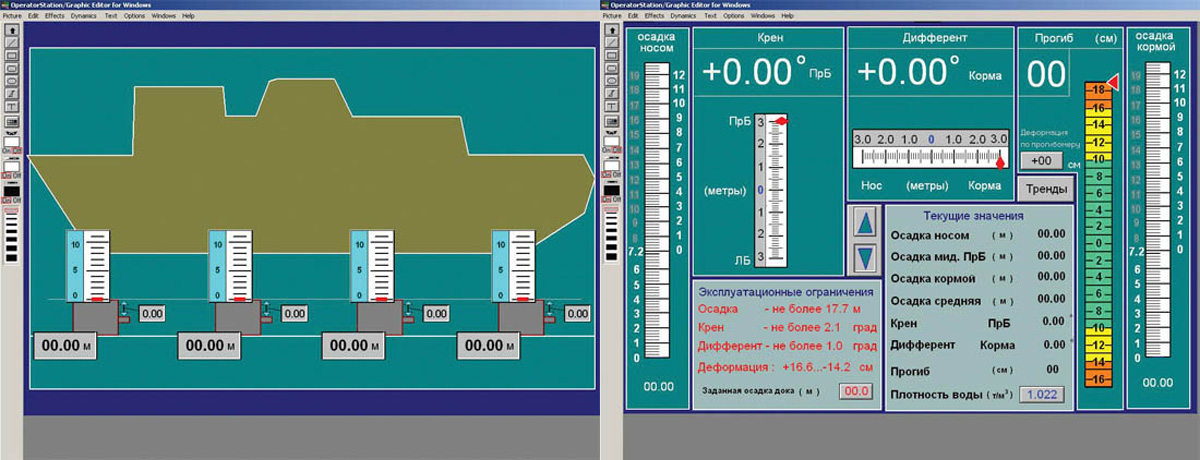This screenshot has width=1200, height=460.
Task: Pick the rectangle tool in ship drawing window
Action: click(x=11, y=56)
